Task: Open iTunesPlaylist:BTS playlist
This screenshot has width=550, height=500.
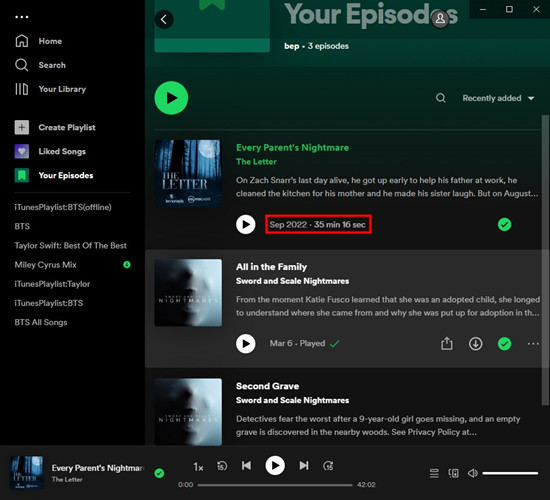Action: pyautogui.click(x=49, y=303)
